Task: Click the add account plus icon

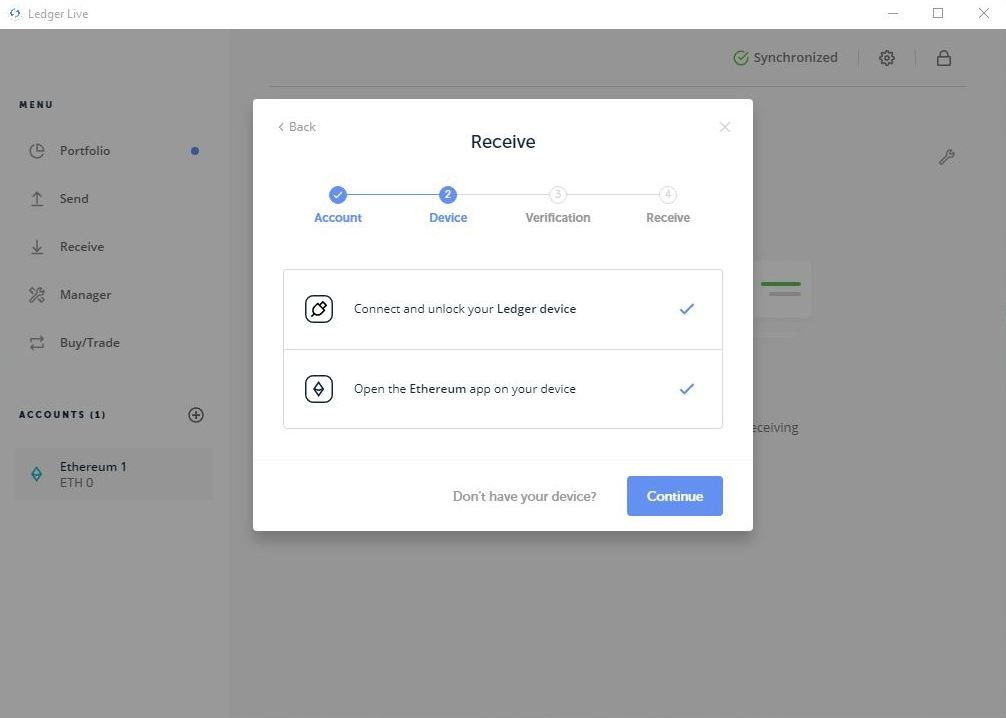Action: click(196, 415)
